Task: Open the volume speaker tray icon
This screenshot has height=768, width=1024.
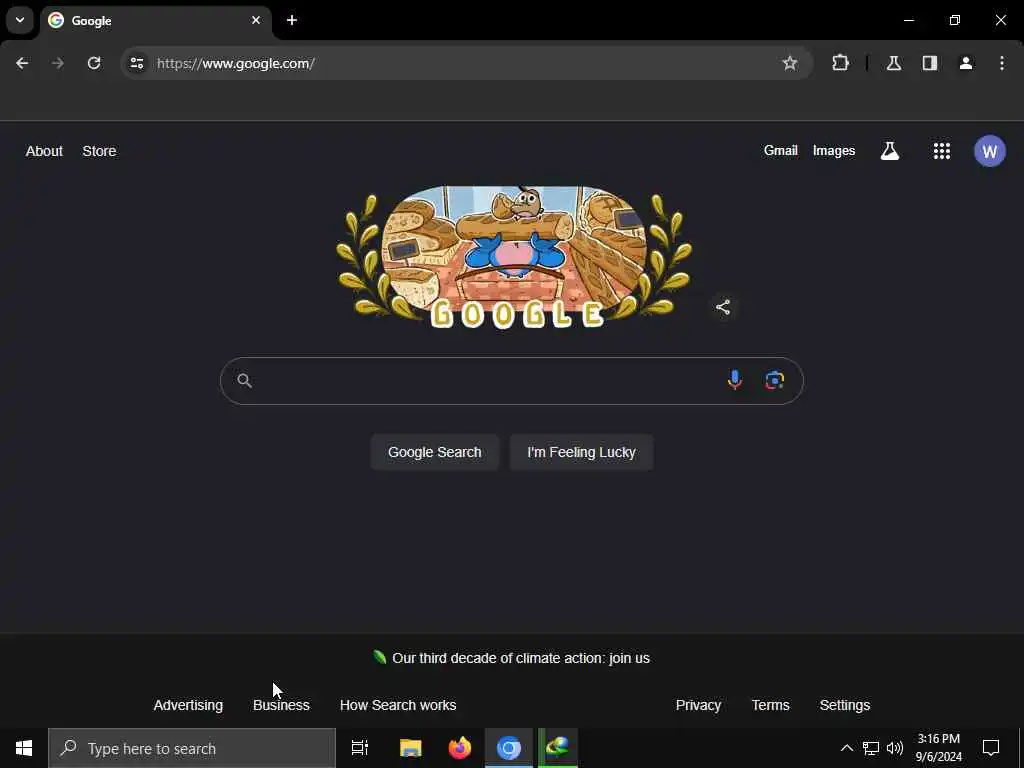Action: point(895,748)
